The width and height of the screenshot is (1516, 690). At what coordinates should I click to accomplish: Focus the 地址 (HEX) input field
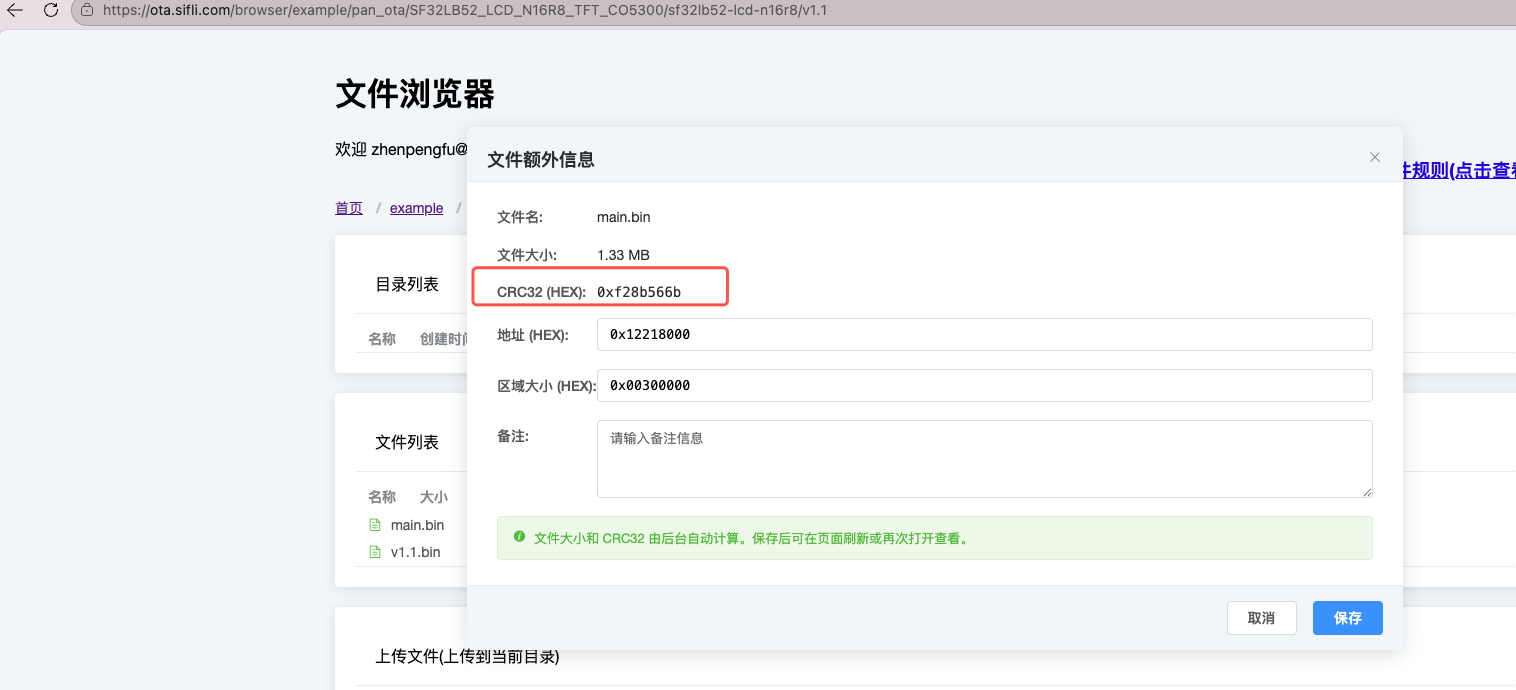point(984,335)
